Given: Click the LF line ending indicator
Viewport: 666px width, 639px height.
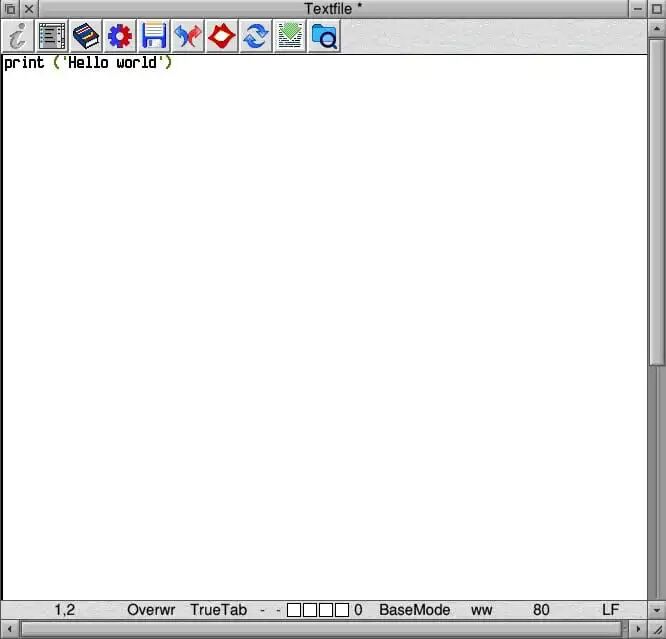Looking at the screenshot, I should [x=610, y=610].
